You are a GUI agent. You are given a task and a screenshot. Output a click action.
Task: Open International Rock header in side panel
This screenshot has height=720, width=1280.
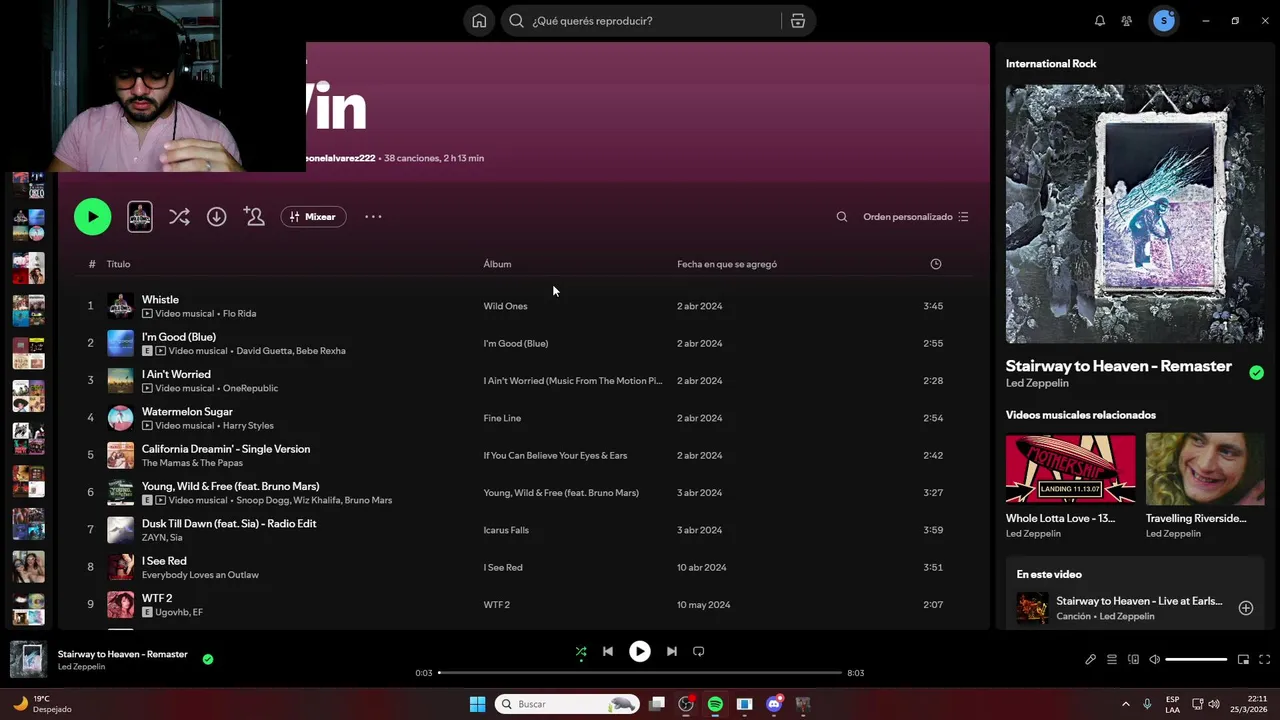point(1051,64)
